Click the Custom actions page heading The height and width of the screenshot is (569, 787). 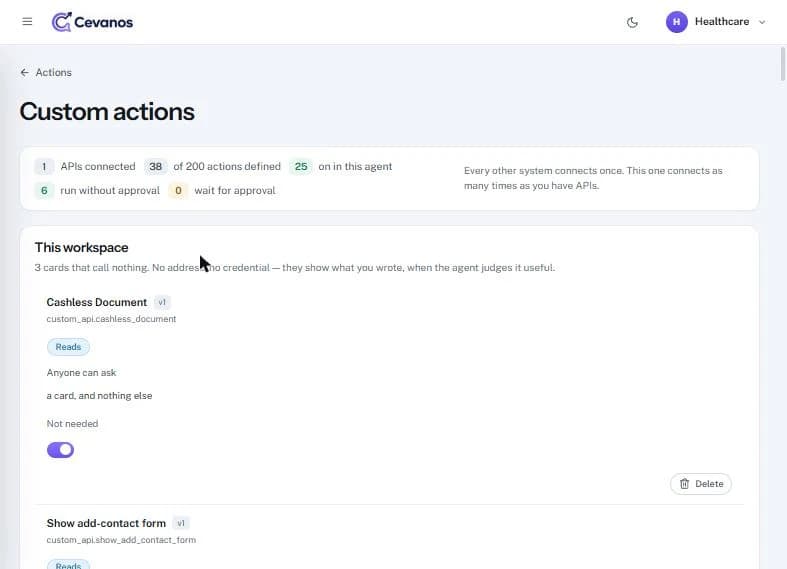click(107, 111)
